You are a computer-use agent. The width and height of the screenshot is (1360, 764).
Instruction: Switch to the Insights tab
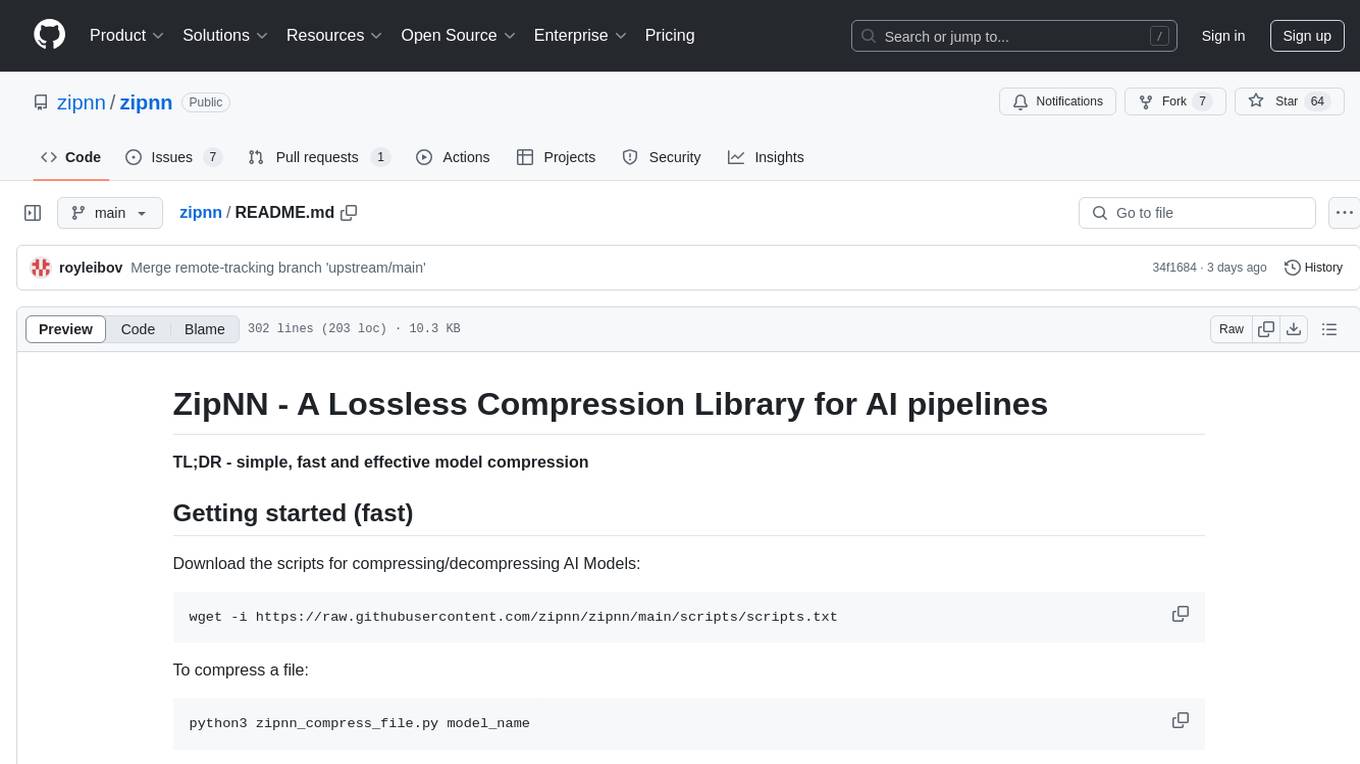[x=766, y=157]
